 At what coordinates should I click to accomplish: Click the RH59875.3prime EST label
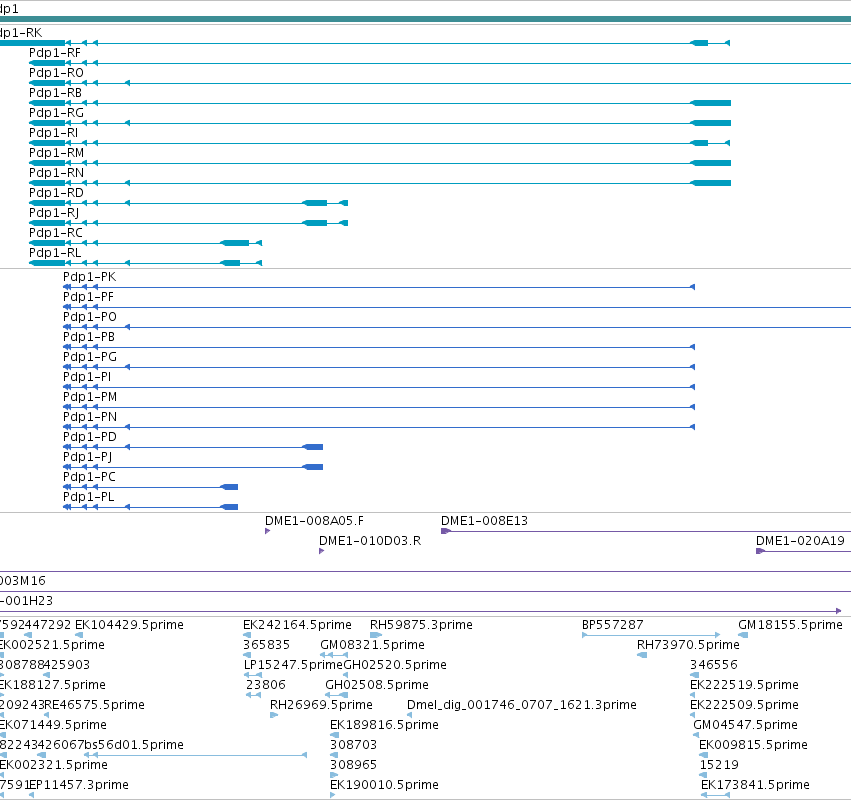coord(421,625)
